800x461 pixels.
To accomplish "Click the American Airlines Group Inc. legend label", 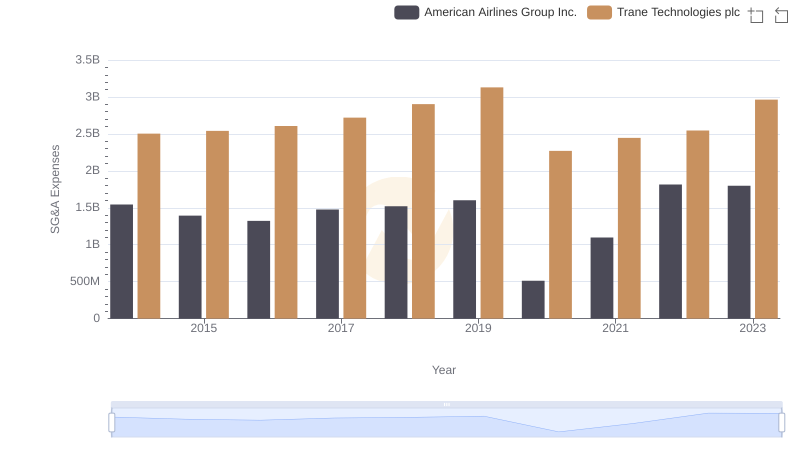I will pyautogui.click(x=501, y=12).
